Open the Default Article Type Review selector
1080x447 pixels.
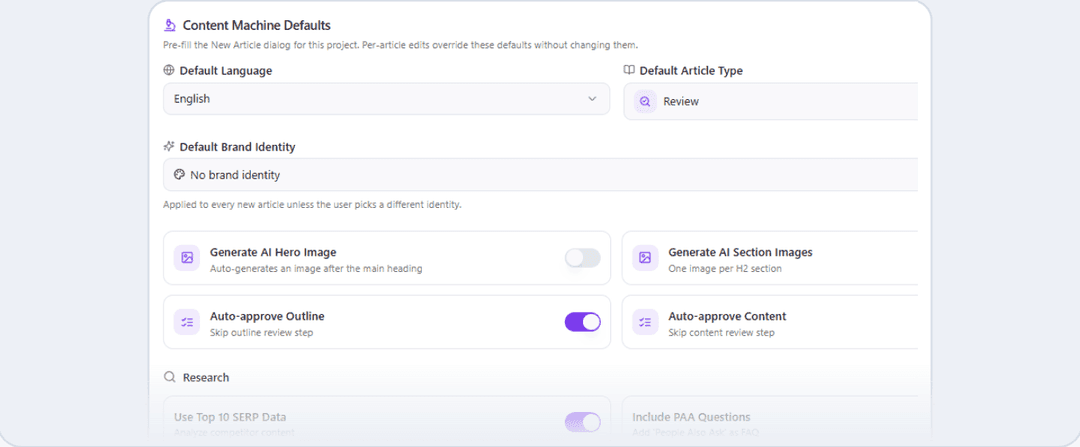click(x=770, y=101)
